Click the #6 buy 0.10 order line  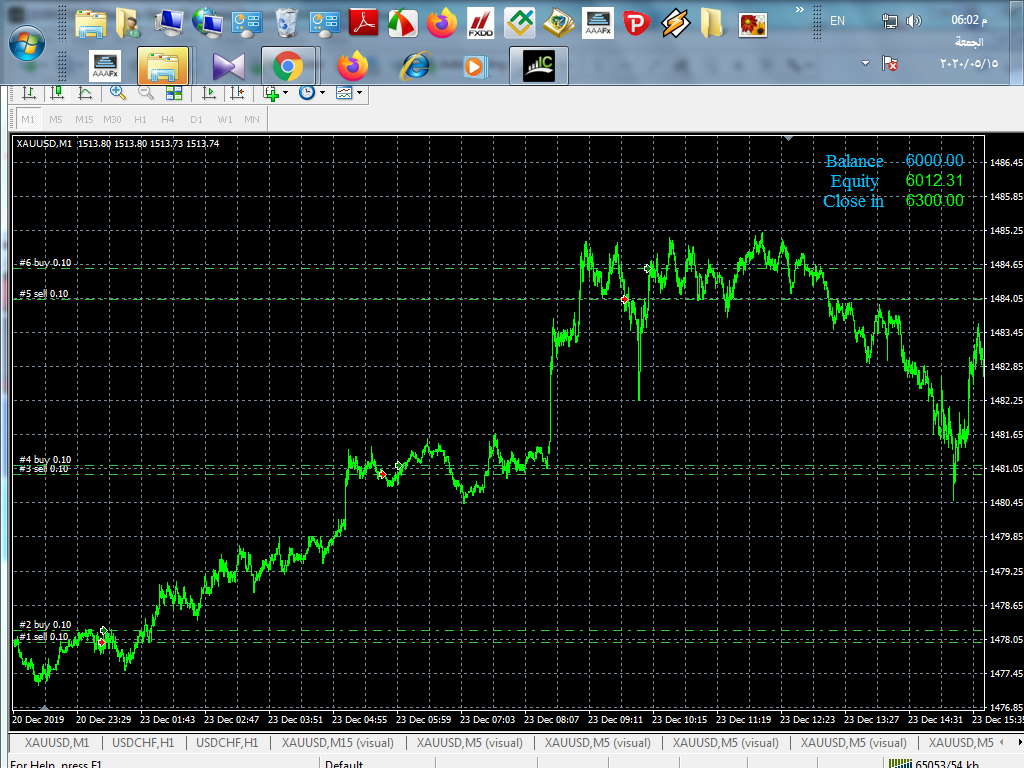pyautogui.click(x=45, y=263)
